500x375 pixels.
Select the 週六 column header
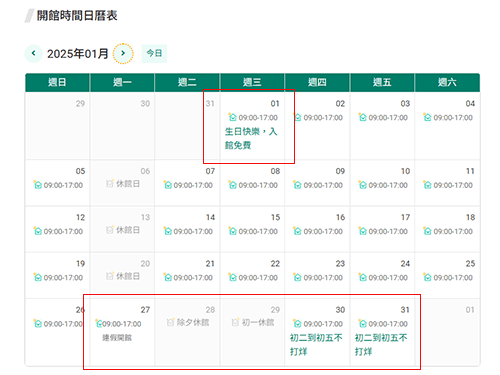pos(447,82)
